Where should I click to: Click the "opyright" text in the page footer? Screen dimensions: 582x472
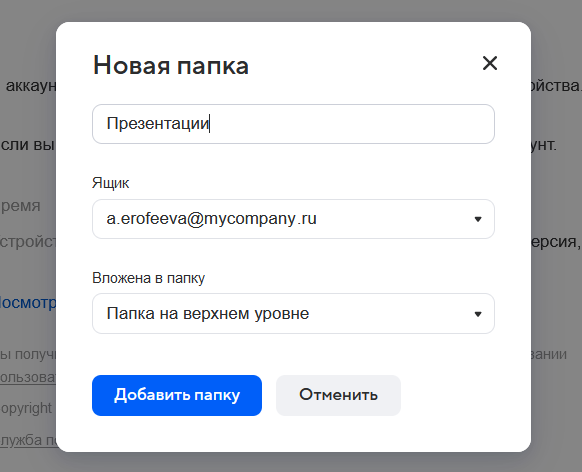click(26, 408)
